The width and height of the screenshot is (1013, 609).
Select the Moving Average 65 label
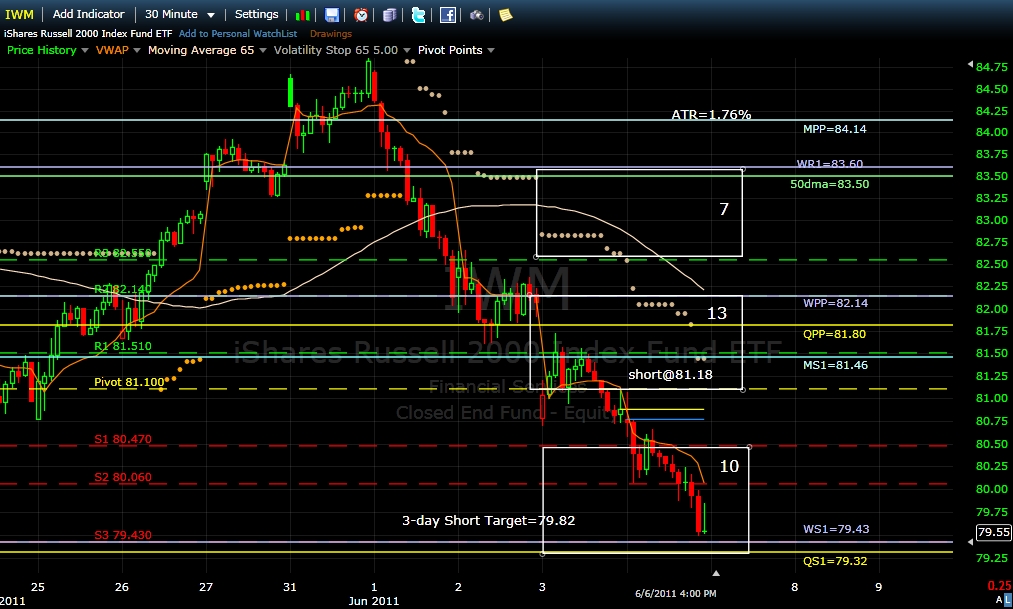[201, 50]
